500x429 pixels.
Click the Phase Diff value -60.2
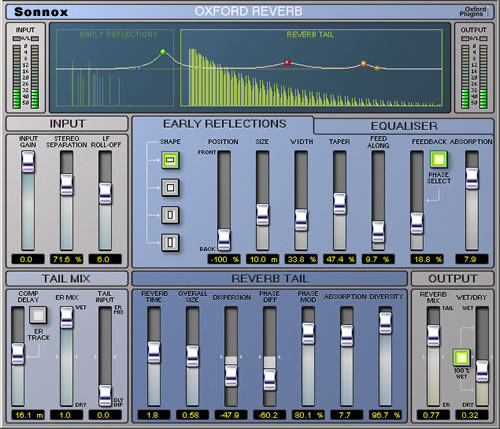(270, 415)
